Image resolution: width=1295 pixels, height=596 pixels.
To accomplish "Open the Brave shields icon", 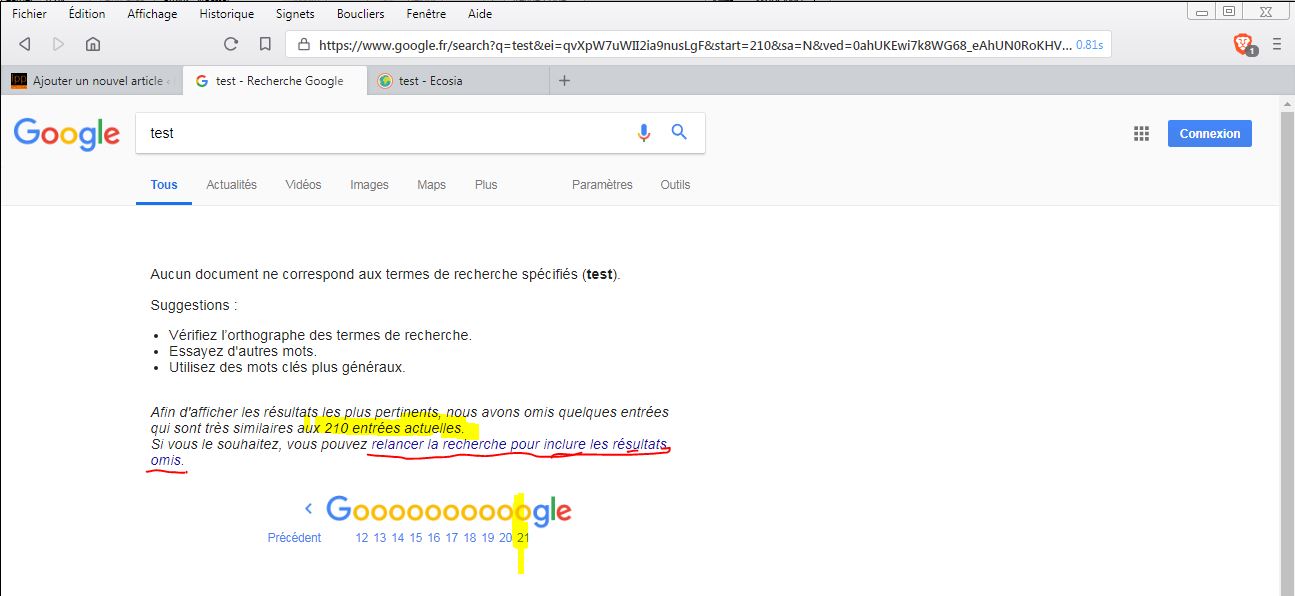I will tap(1242, 44).
